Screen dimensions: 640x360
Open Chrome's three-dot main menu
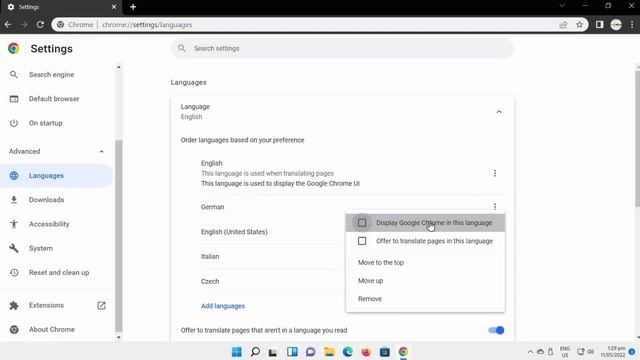632,24
